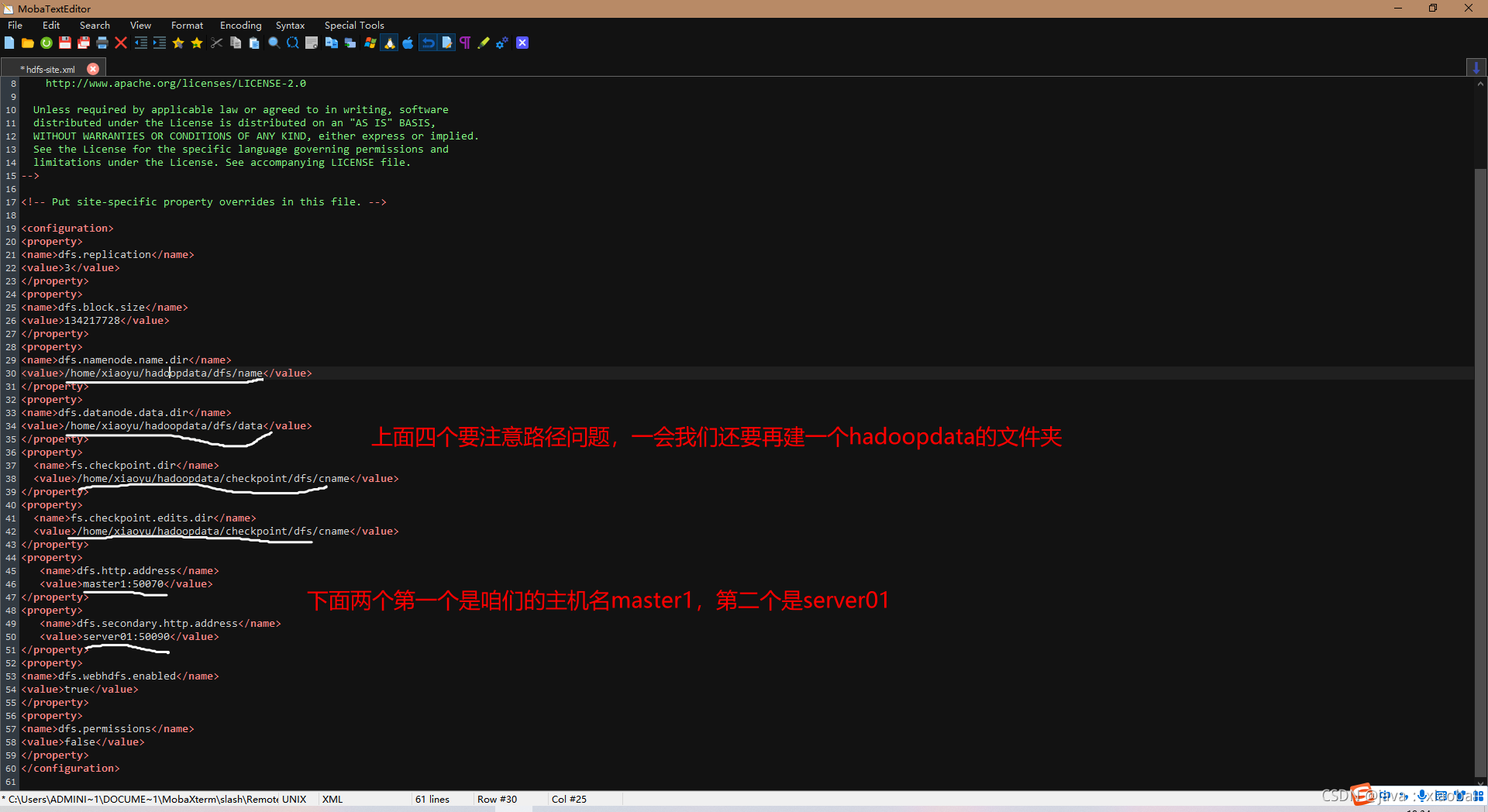1488x812 pixels.
Task: Click XML syntax label in status bar
Action: [x=332, y=799]
